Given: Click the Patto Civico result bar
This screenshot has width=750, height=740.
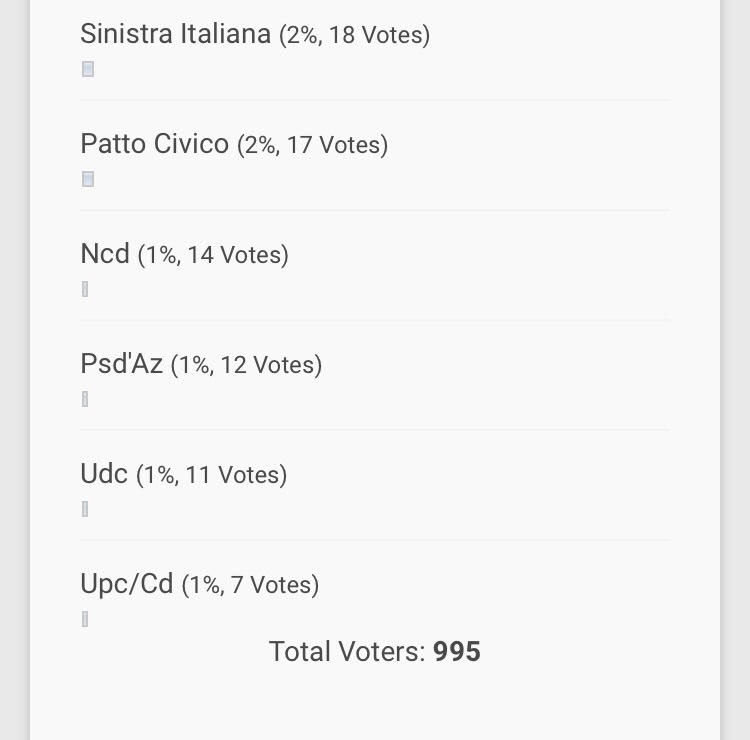Looking at the screenshot, I should [x=88, y=180].
